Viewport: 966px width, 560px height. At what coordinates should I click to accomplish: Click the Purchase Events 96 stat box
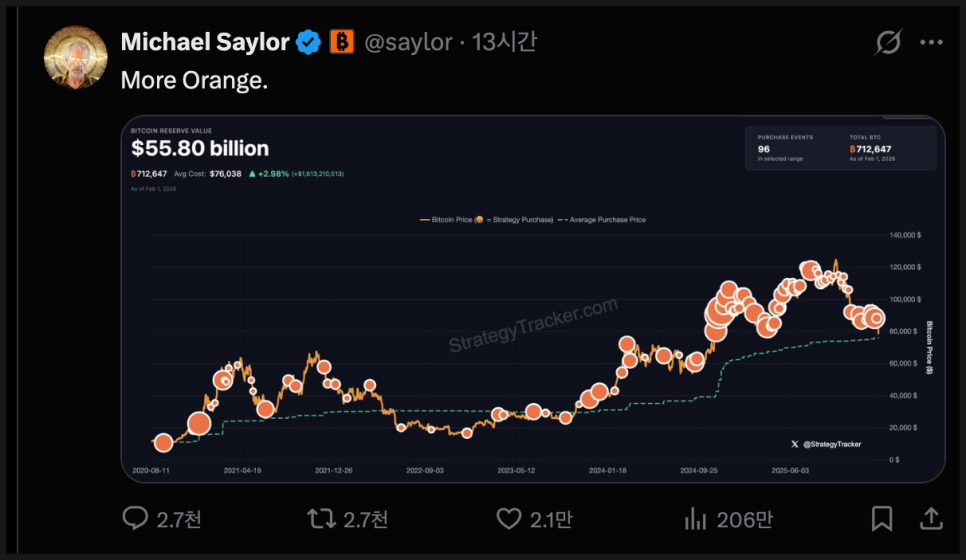(785, 147)
